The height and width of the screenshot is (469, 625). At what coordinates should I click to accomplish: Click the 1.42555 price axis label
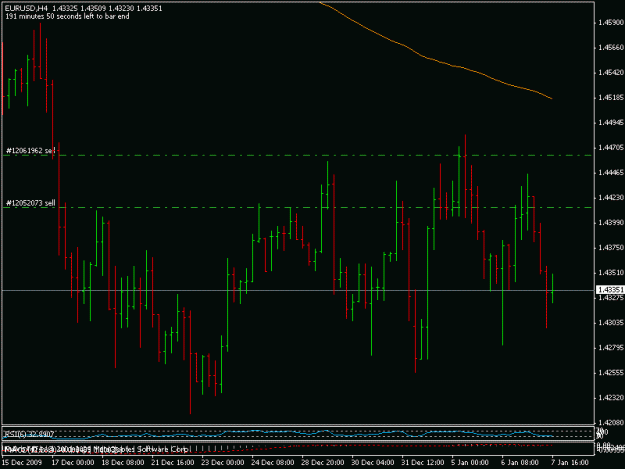[x=611, y=373]
